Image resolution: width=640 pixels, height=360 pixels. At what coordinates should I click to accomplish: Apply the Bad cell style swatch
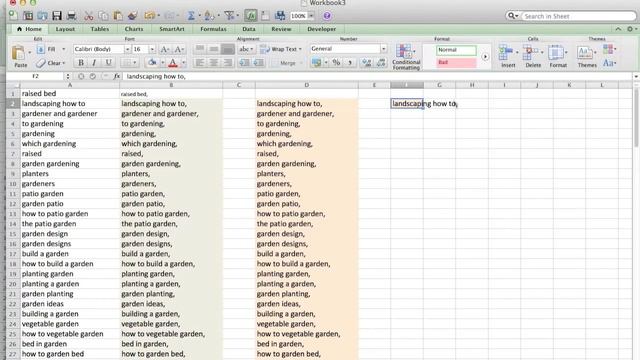click(x=456, y=62)
